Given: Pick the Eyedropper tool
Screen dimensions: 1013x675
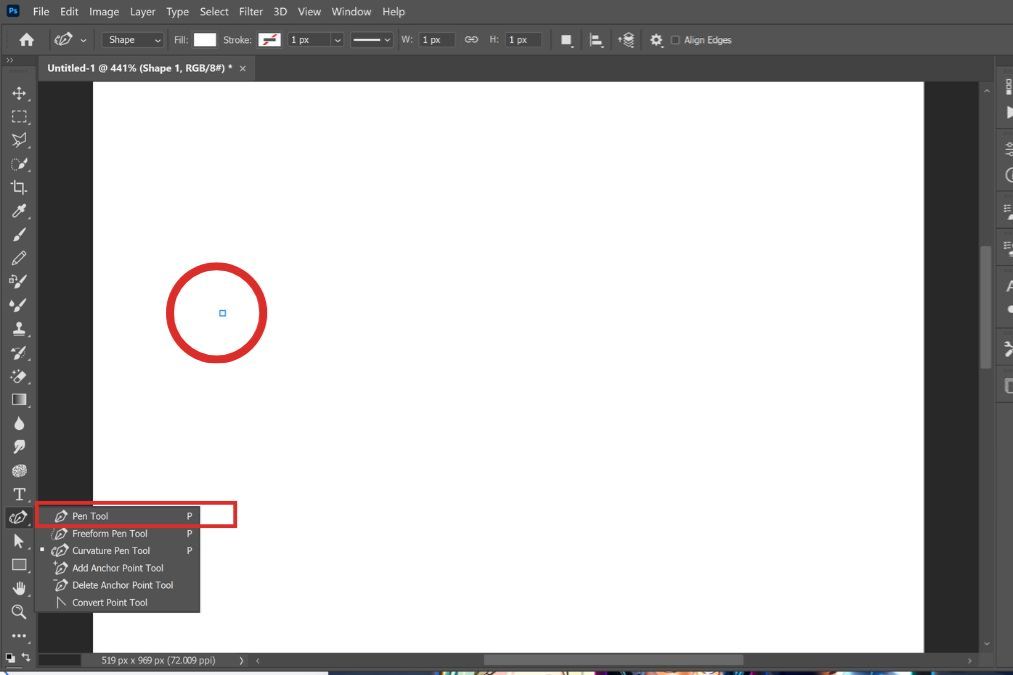Looking at the screenshot, I should point(18,211).
